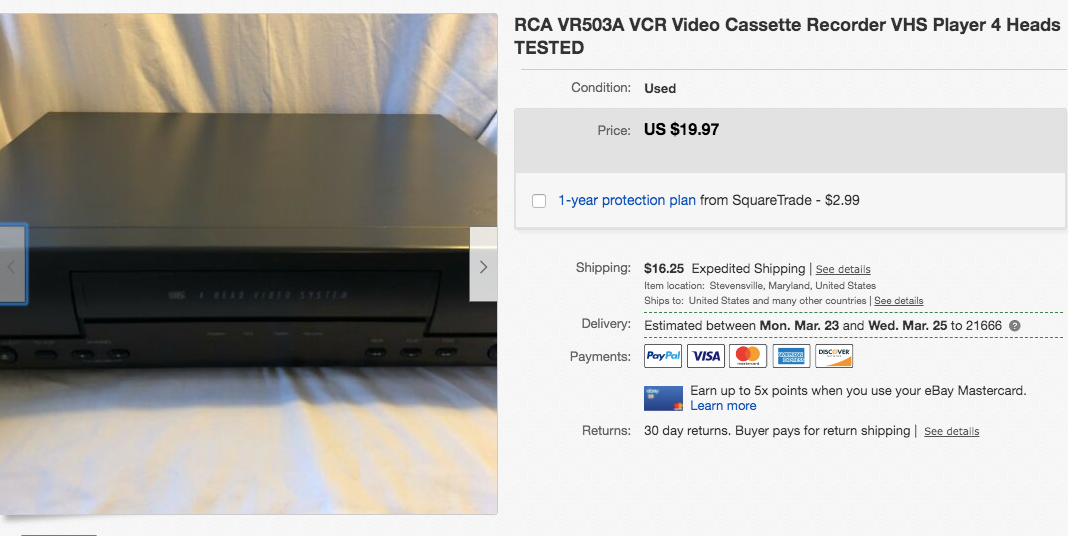Screen dimensions: 1068x536
Task: Click the $16.25 shipping cost text
Action: pyautogui.click(x=663, y=268)
